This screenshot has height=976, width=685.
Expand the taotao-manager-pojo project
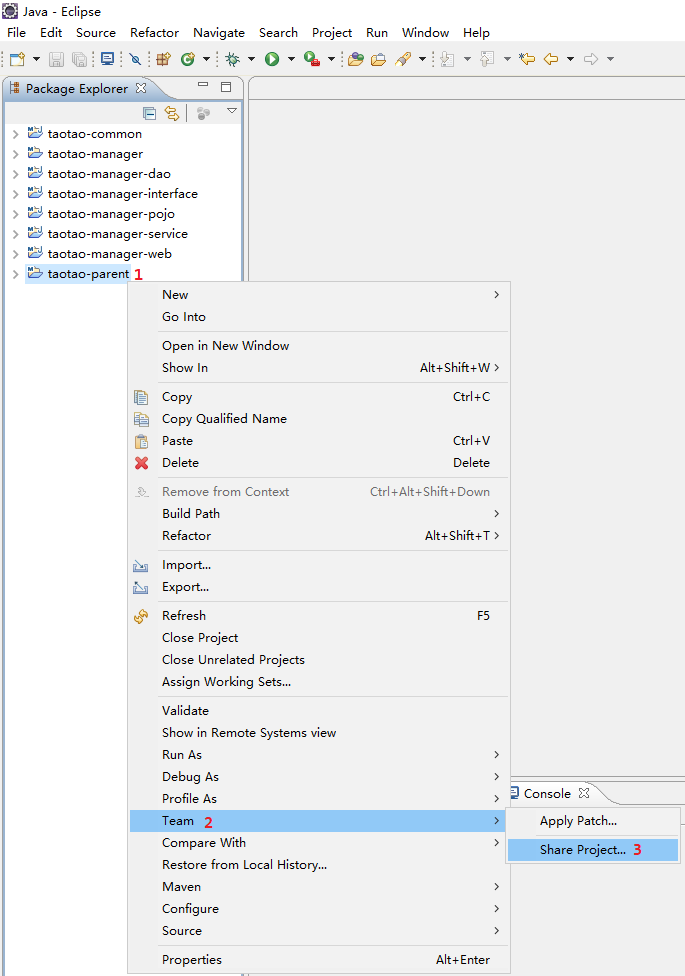pos(16,214)
